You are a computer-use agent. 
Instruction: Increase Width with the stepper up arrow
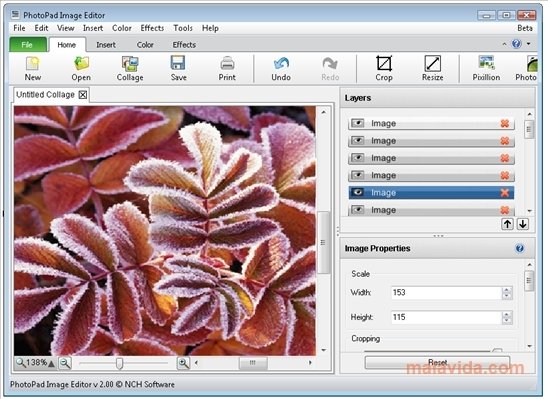tap(507, 290)
